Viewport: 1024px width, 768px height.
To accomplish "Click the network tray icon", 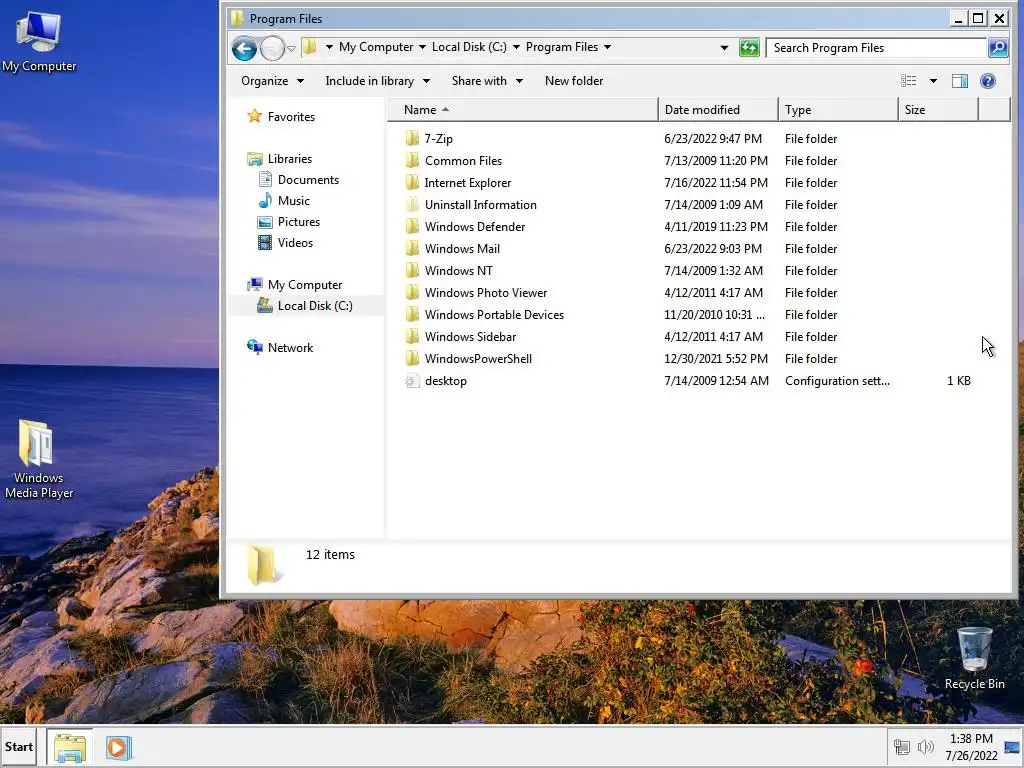I will pos(902,747).
